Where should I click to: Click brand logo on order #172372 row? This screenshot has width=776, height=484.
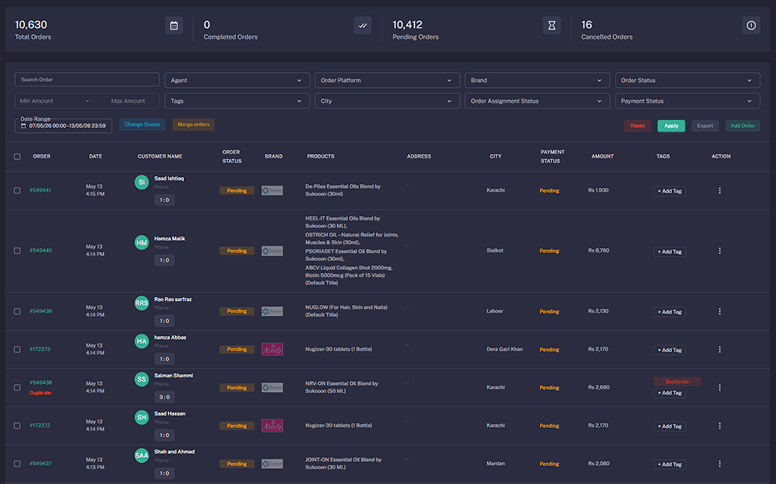click(x=272, y=426)
